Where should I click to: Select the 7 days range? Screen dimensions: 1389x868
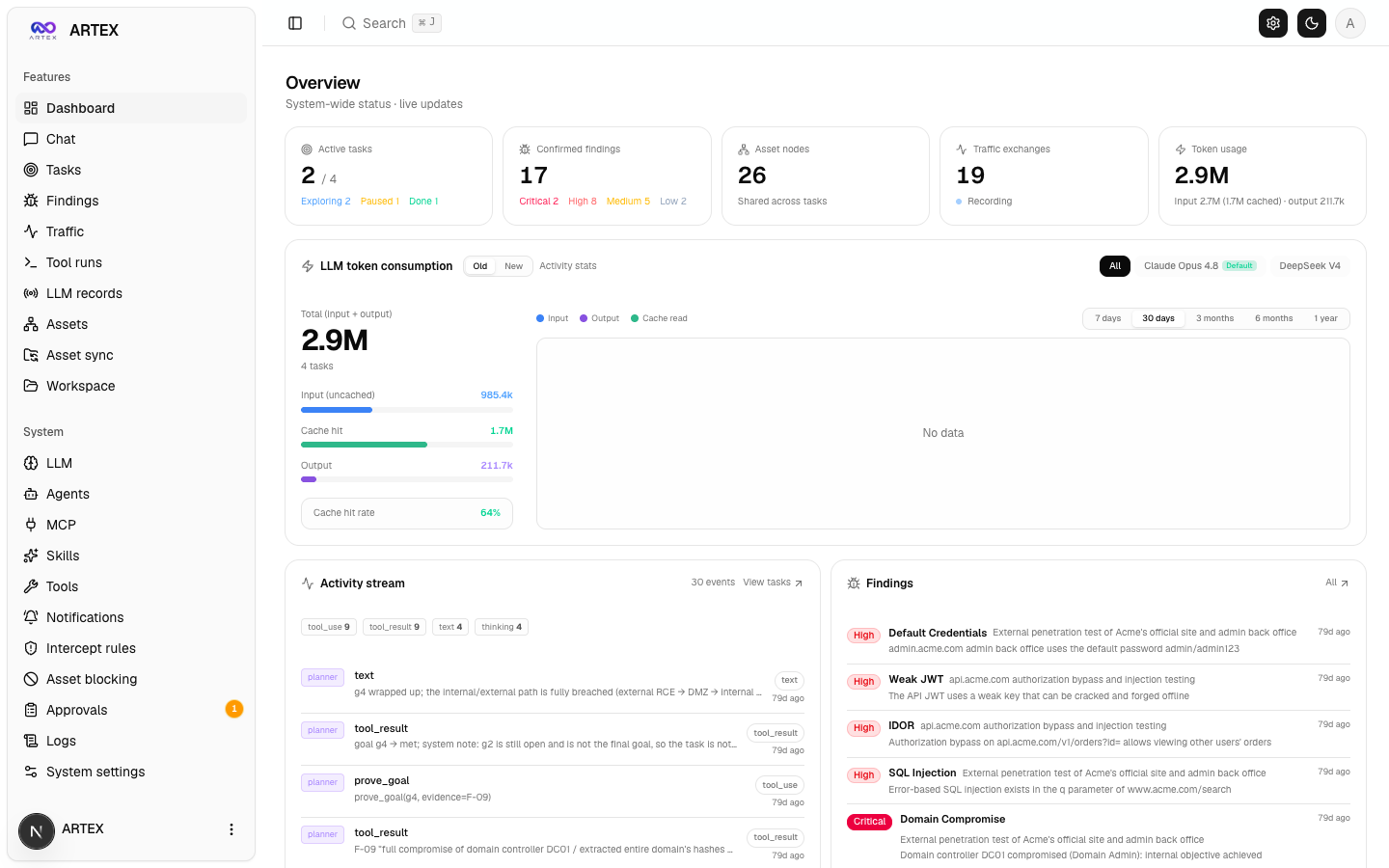1107,318
